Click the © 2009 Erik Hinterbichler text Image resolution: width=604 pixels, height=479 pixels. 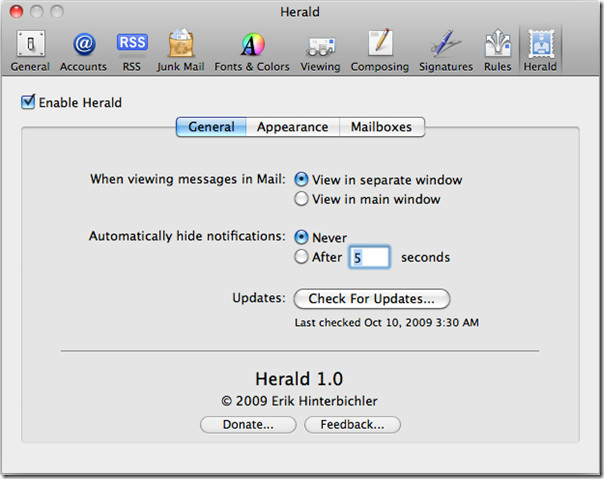pyautogui.click(x=299, y=401)
